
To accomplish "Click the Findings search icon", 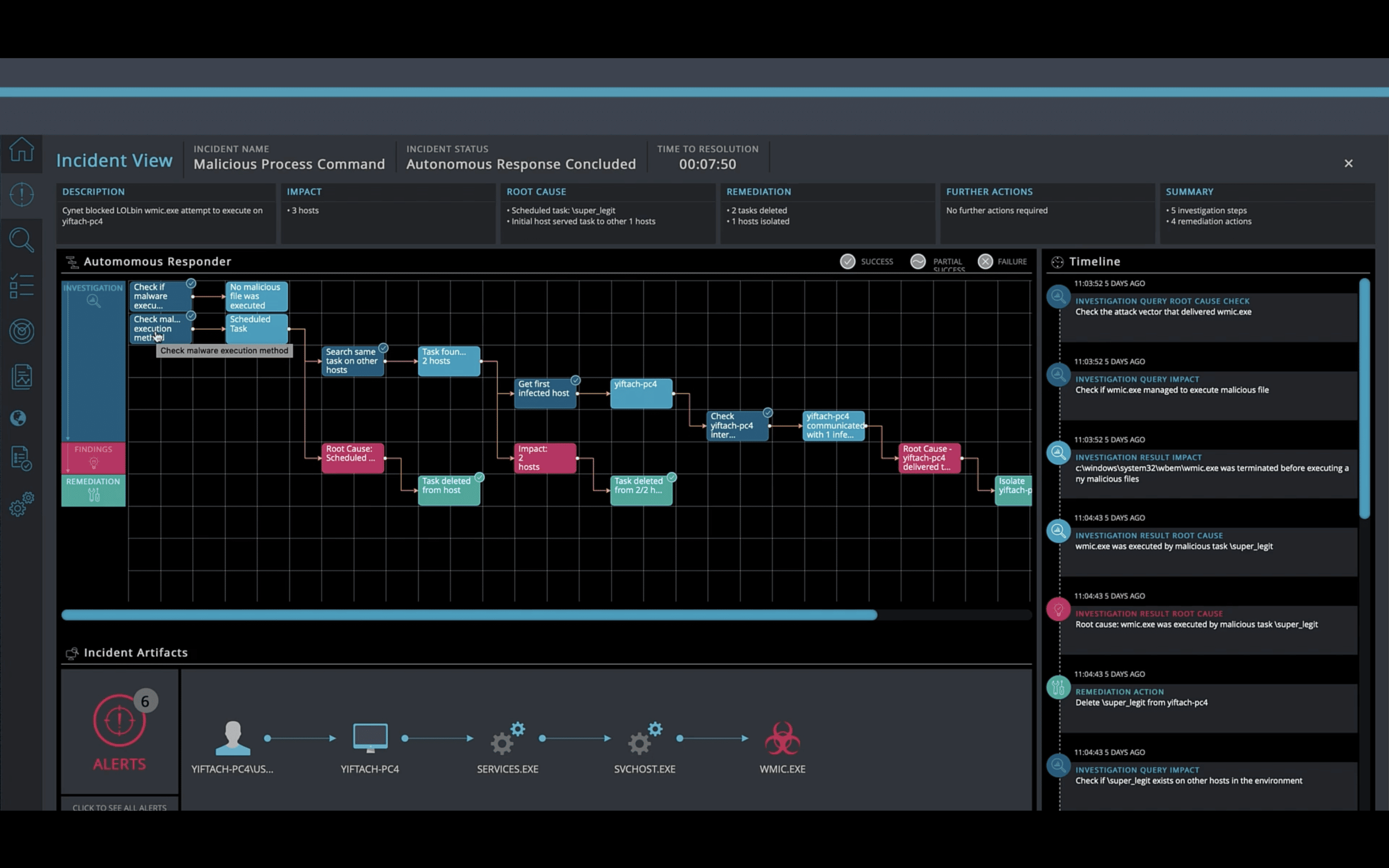I will coord(94,462).
